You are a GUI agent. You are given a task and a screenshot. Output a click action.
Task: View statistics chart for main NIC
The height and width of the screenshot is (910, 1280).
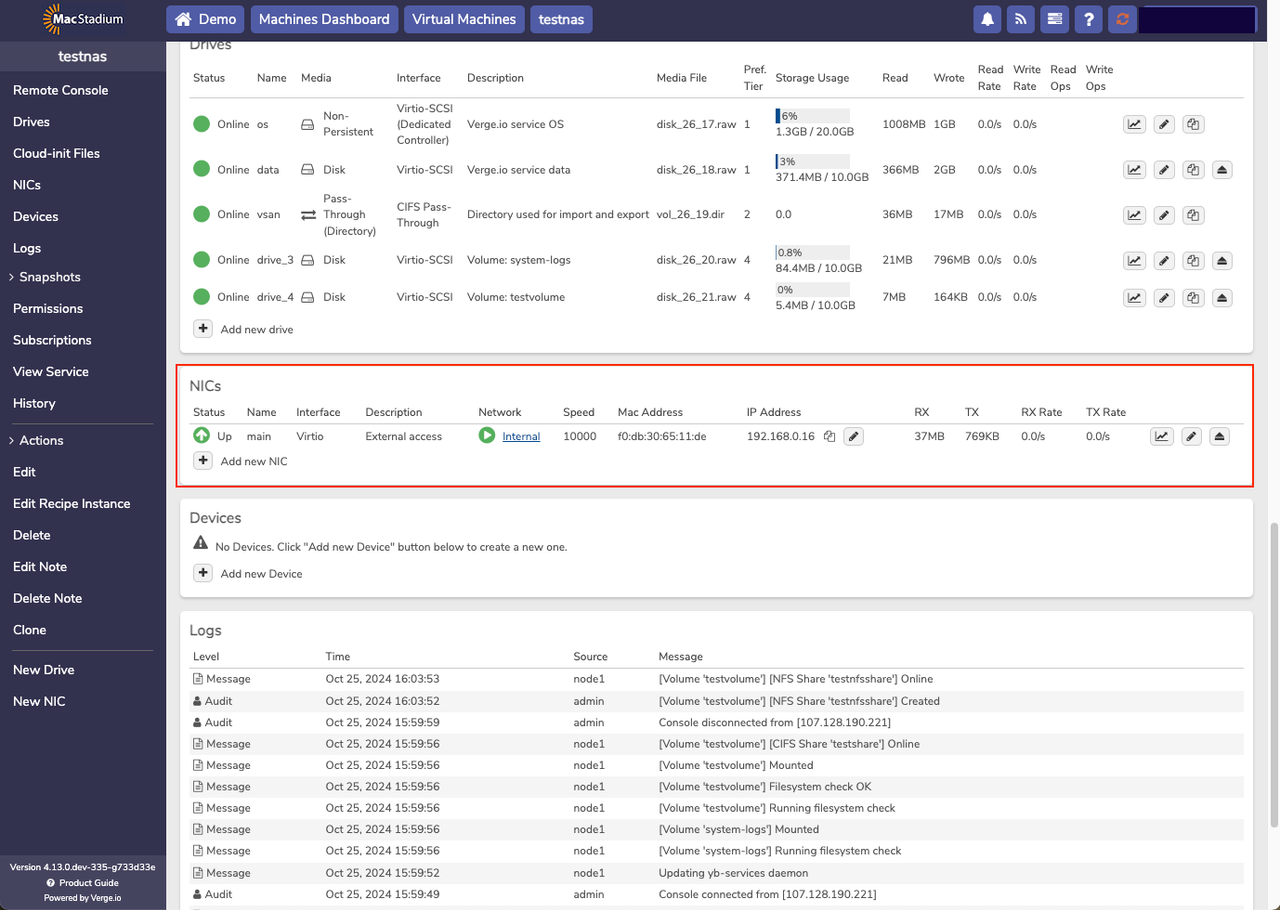point(1161,436)
